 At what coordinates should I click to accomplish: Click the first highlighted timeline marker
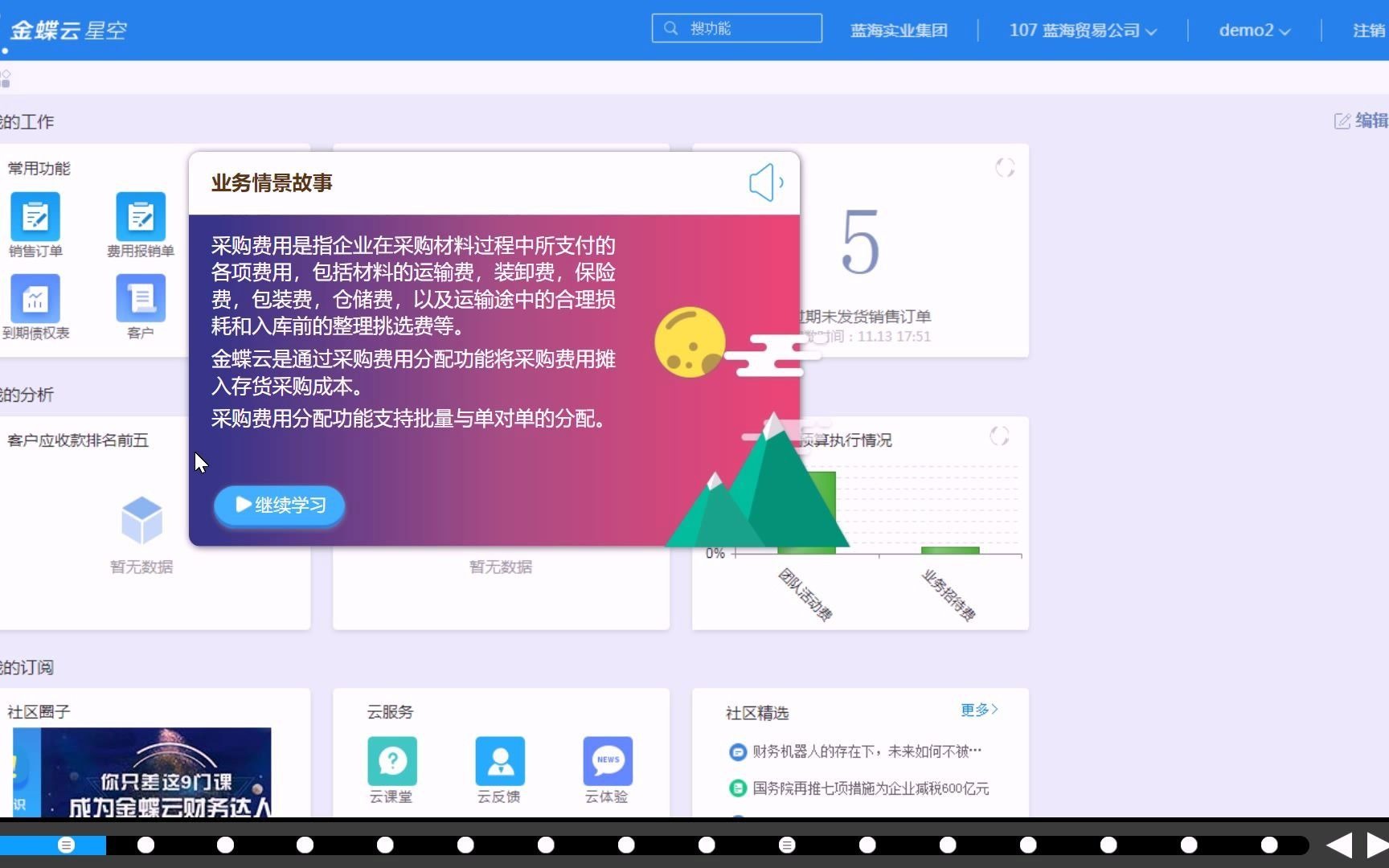pyautogui.click(x=66, y=845)
